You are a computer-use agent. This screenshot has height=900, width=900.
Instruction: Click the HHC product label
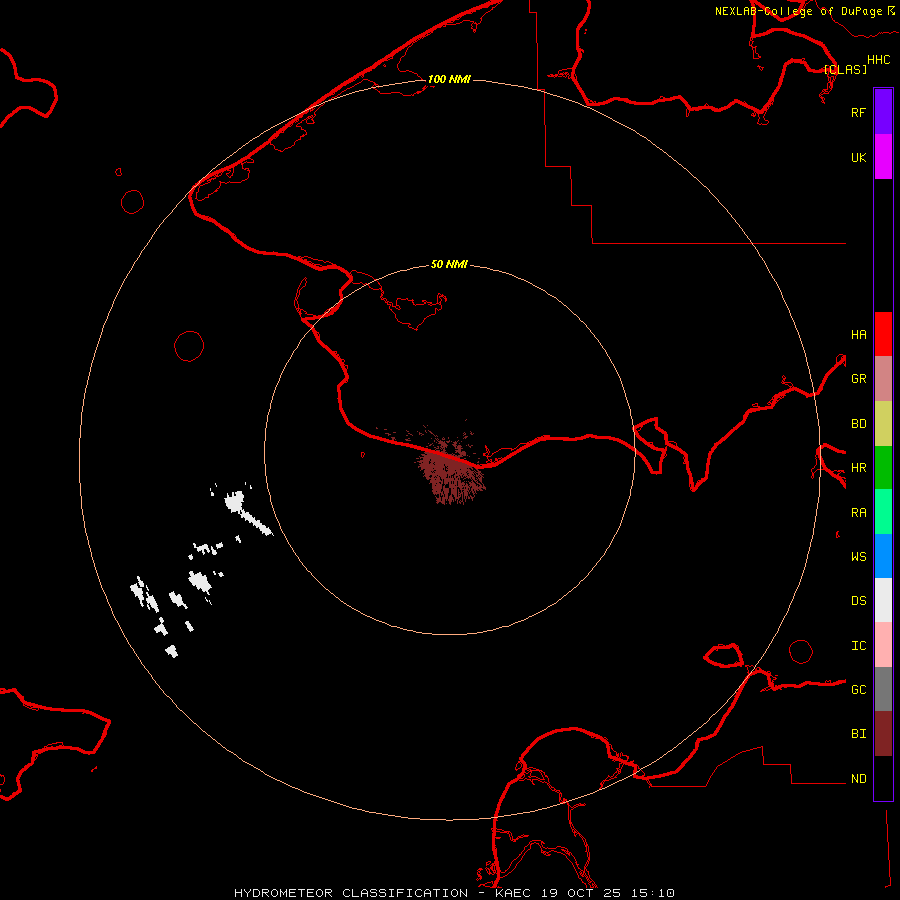878,60
